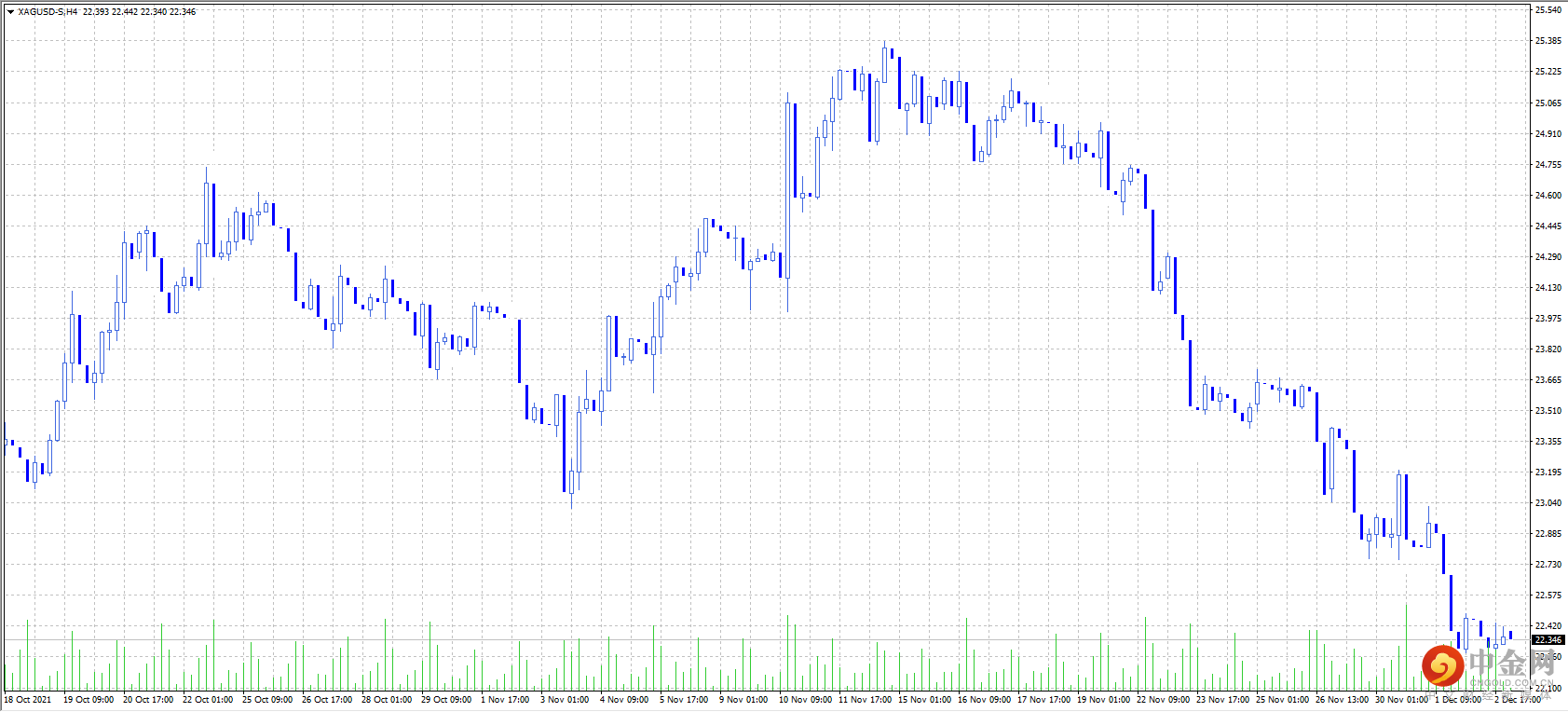Pick the 23.040 price scale value
The height and width of the screenshot is (712, 1568).
[1548, 503]
